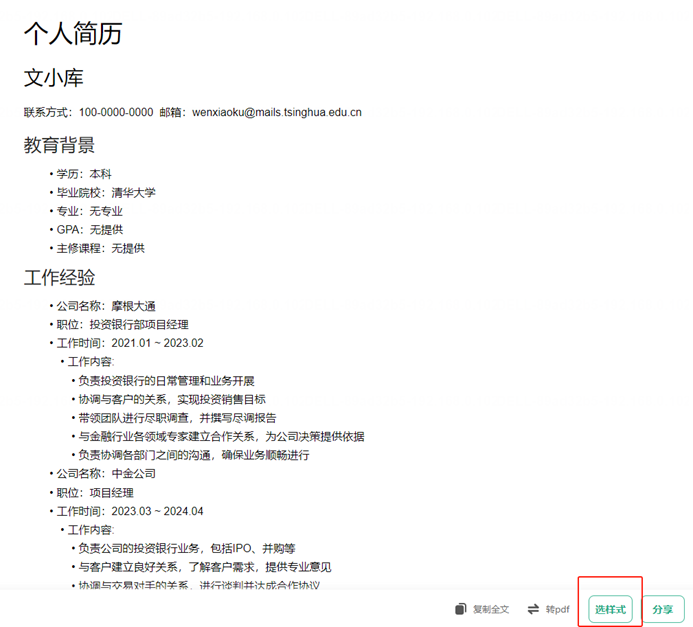The height and width of the screenshot is (627, 693).
Task: Click the phone number 100-0000-0000
Action: [x=116, y=112]
